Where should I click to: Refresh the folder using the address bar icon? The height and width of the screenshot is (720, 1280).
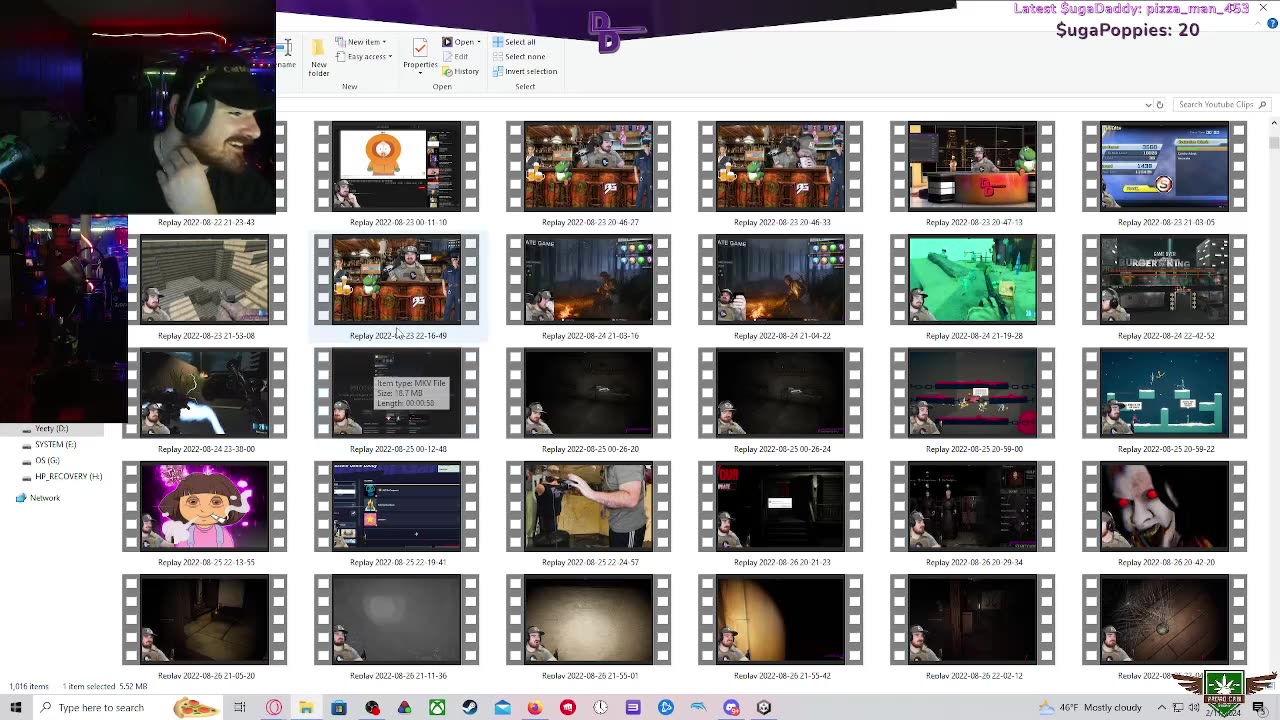1160,104
